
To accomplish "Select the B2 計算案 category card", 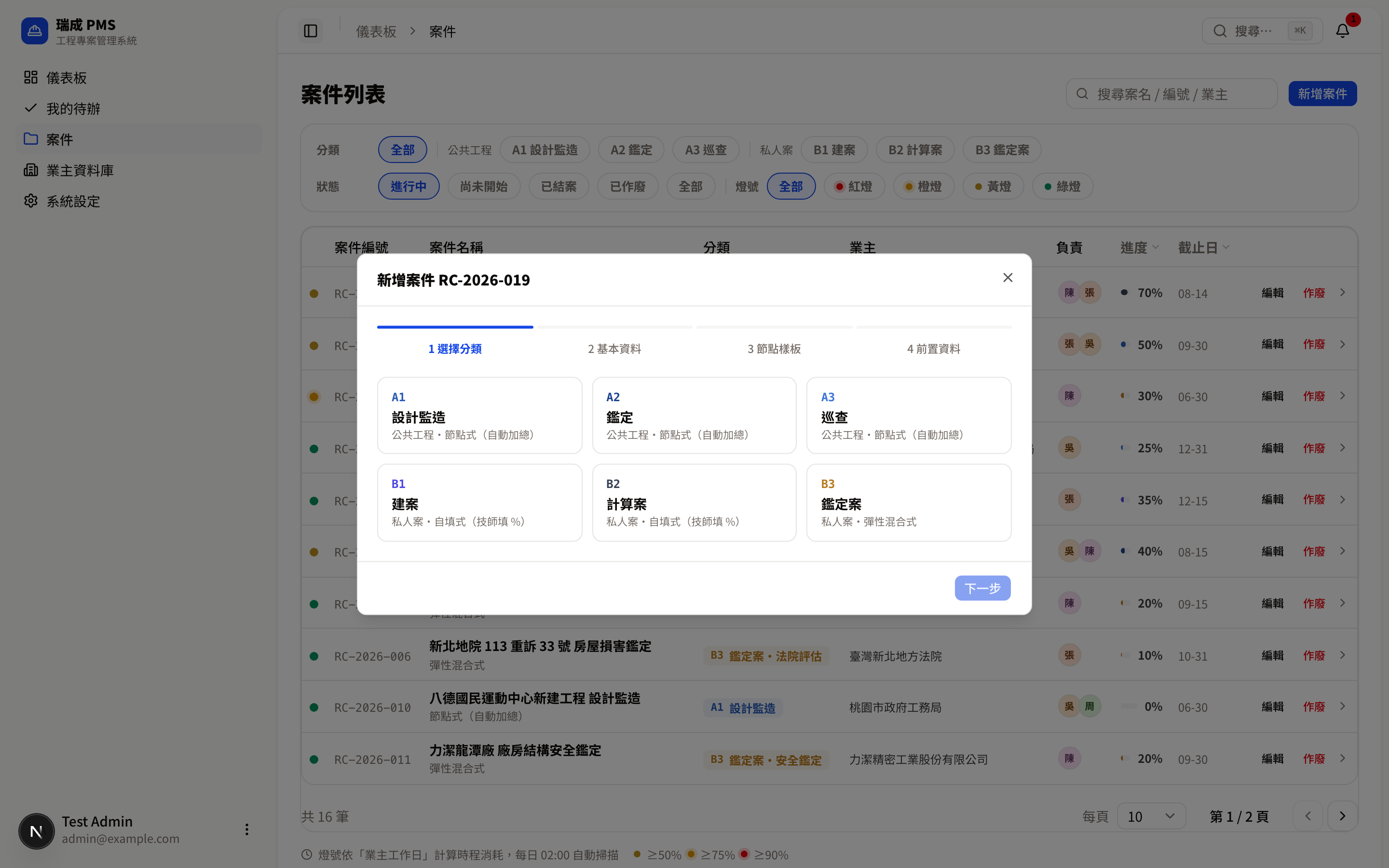I will (x=694, y=502).
